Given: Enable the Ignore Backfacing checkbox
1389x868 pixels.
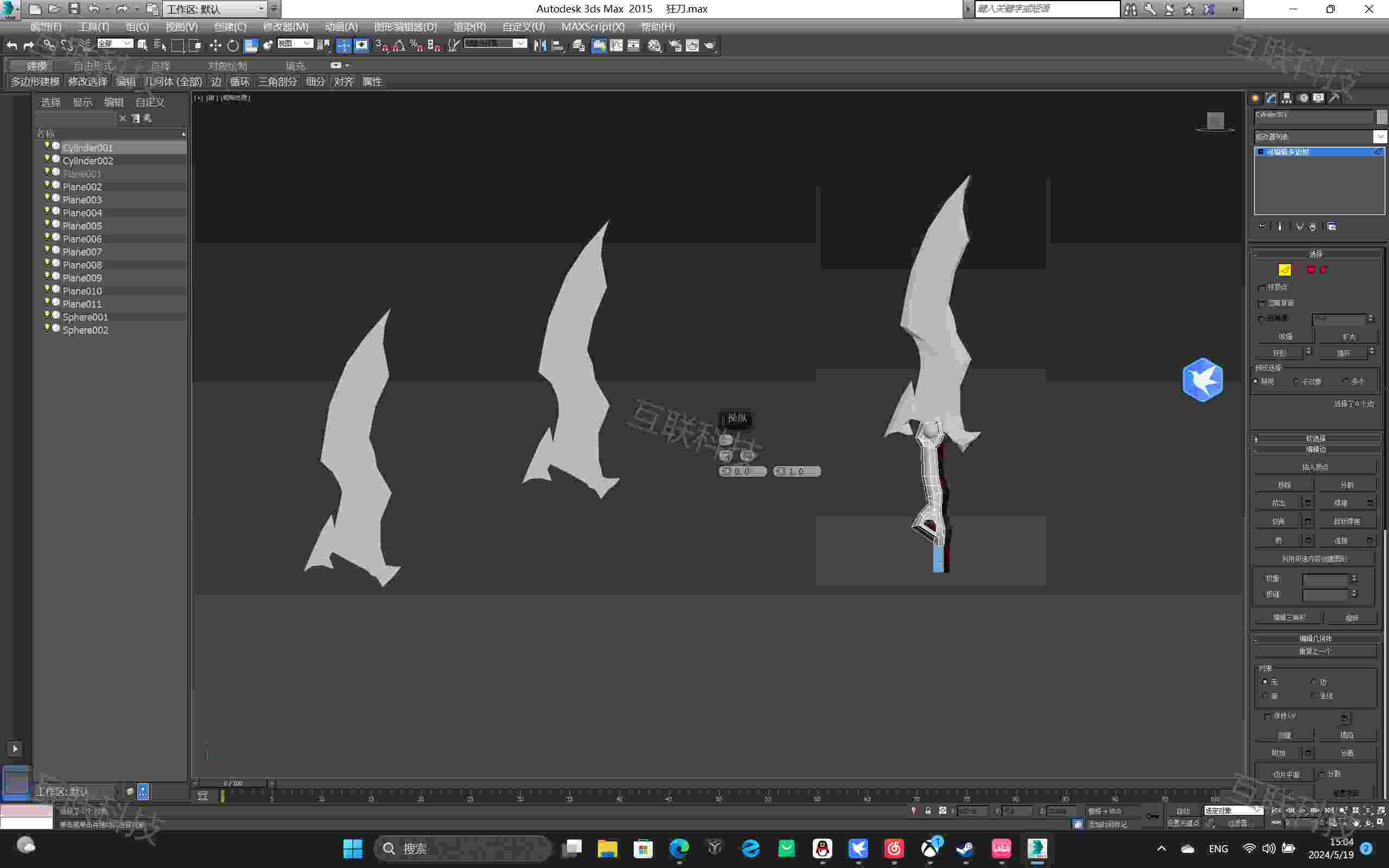Looking at the screenshot, I should (1261, 303).
